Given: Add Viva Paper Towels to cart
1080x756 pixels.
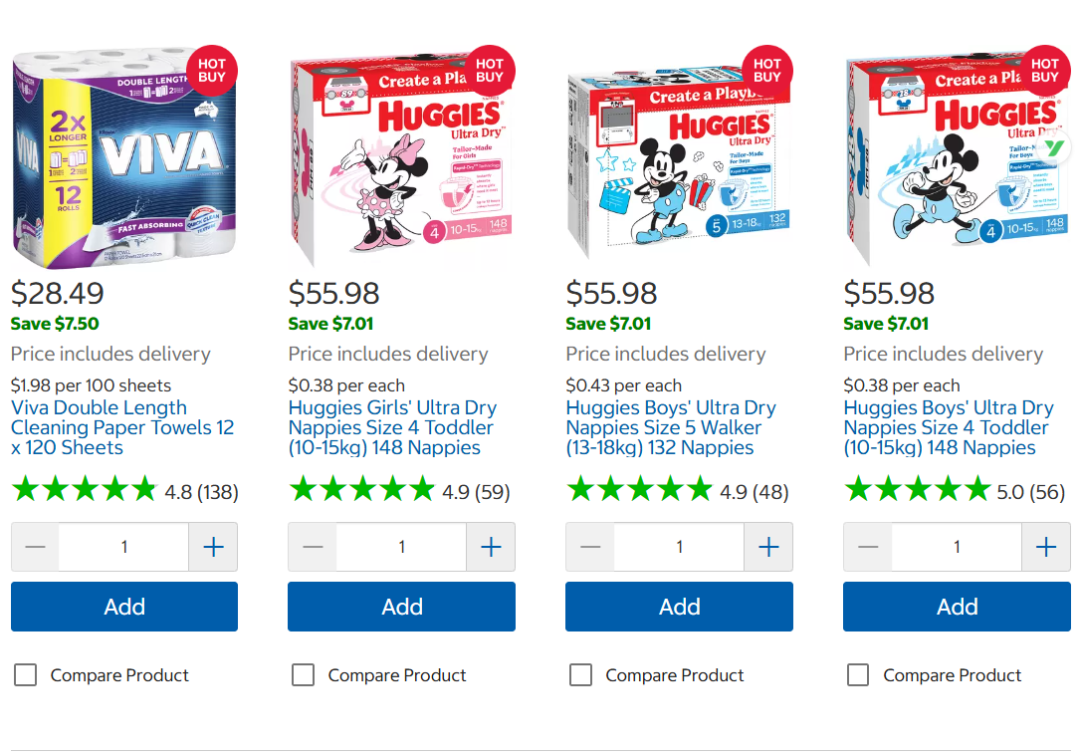Looking at the screenshot, I should tap(124, 607).
